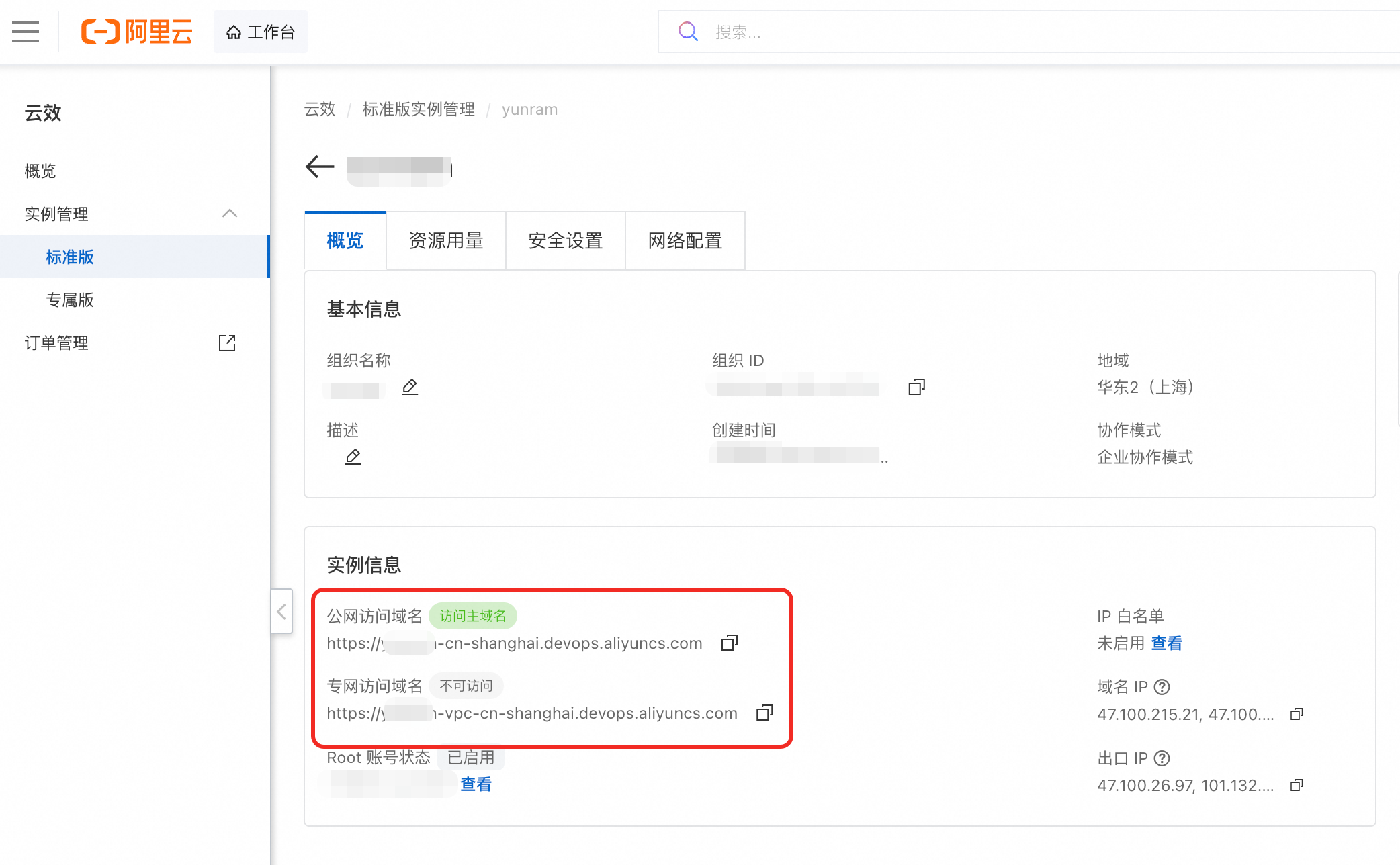Click 查看 link for IP whitelist

[x=1167, y=643]
